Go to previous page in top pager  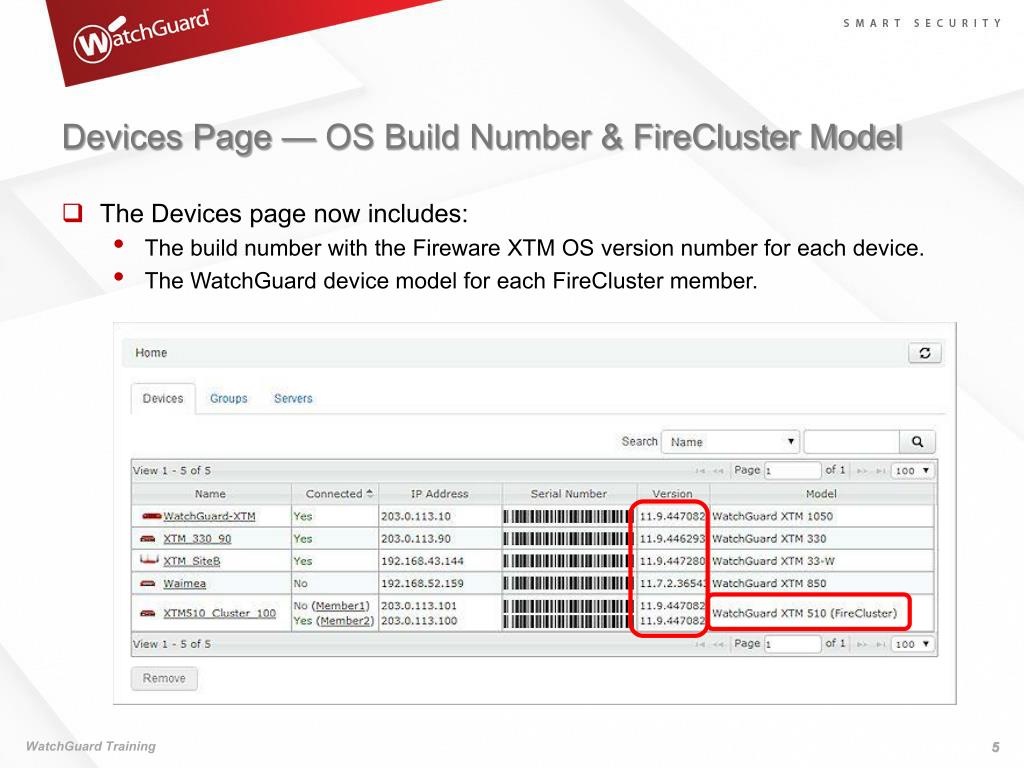tap(718, 471)
